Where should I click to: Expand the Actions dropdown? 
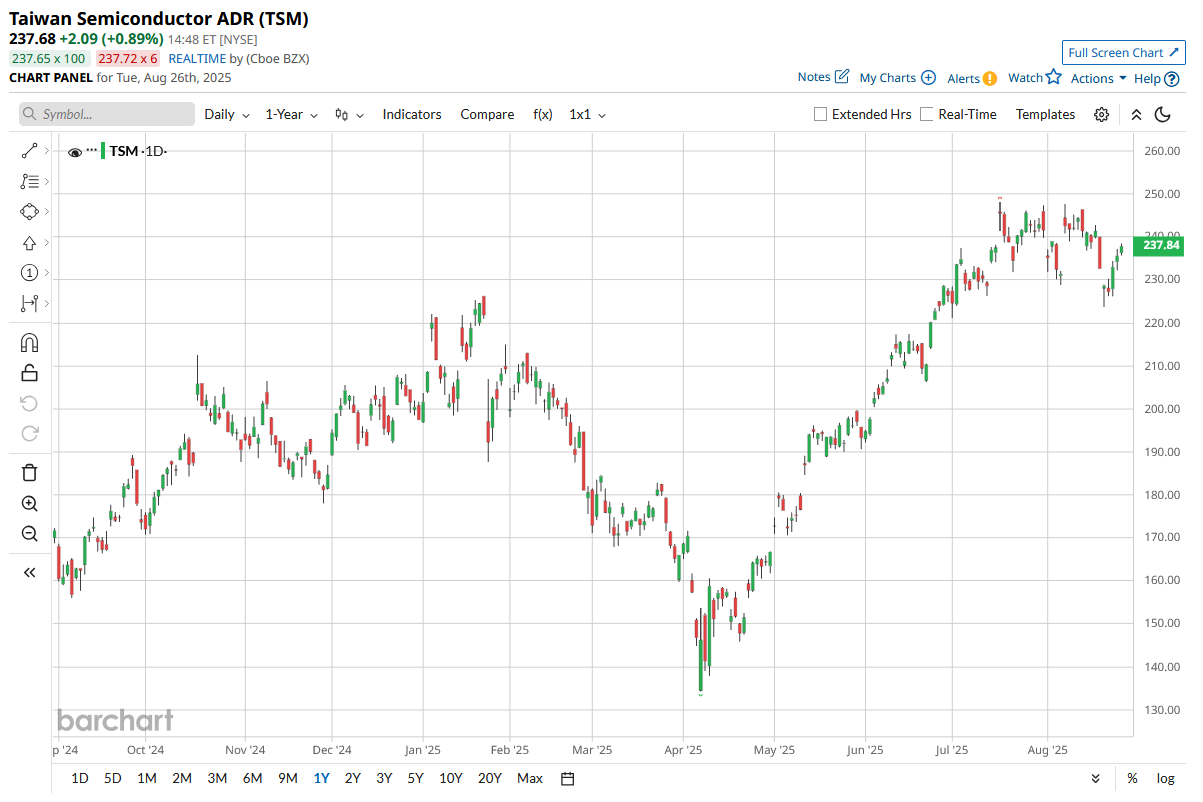pyautogui.click(x=1099, y=78)
